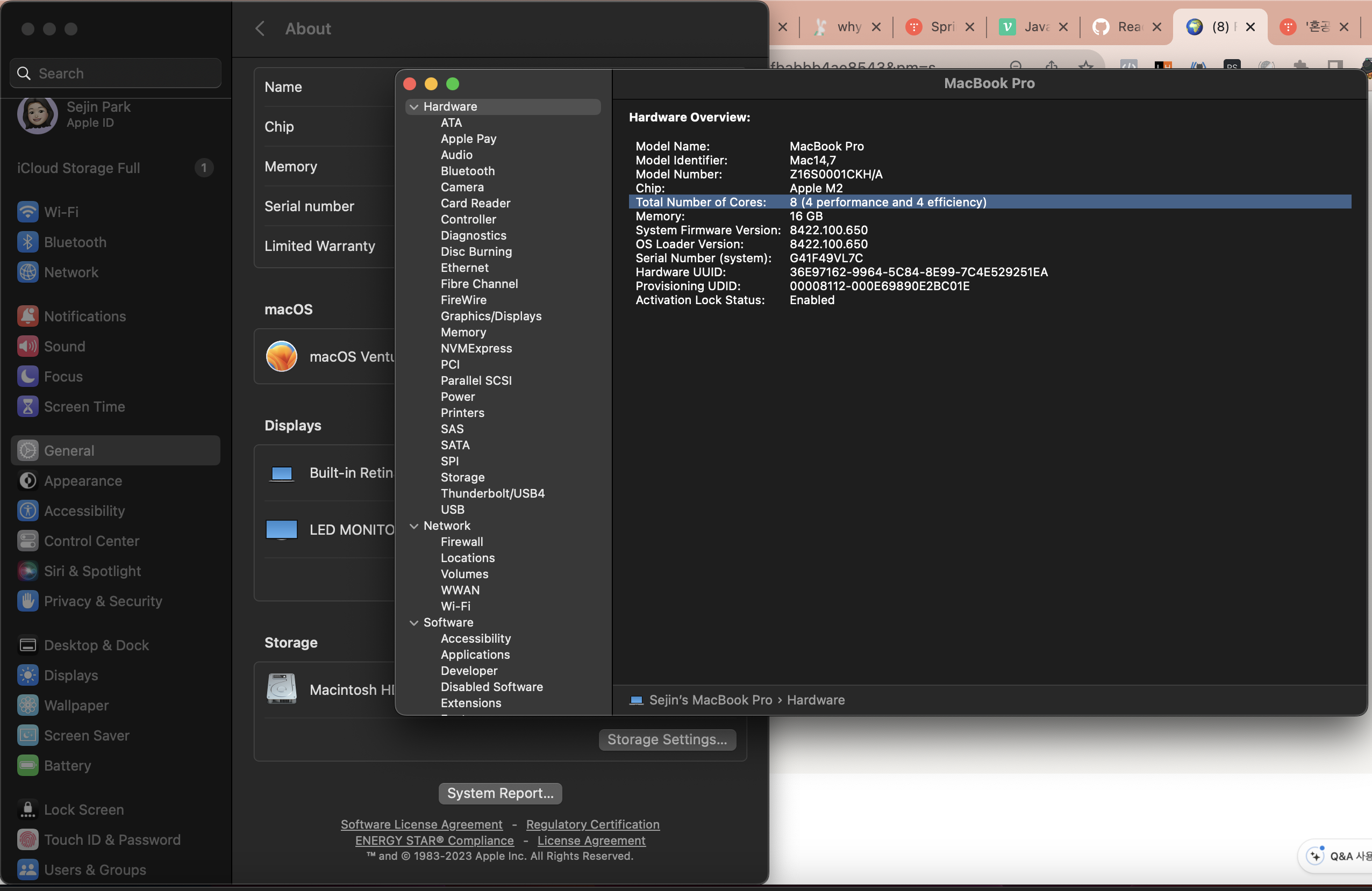Click the LED MONITOR display icon
This screenshot has width=1372, height=891.
point(281,530)
